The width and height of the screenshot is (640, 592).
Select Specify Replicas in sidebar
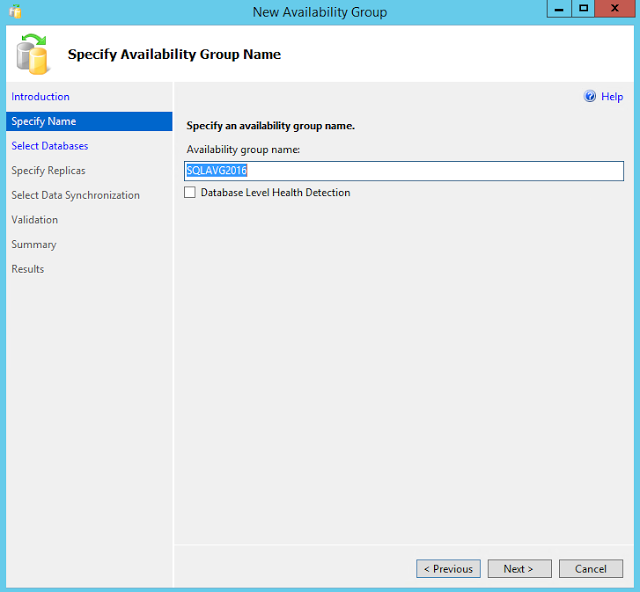[x=49, y=171]
